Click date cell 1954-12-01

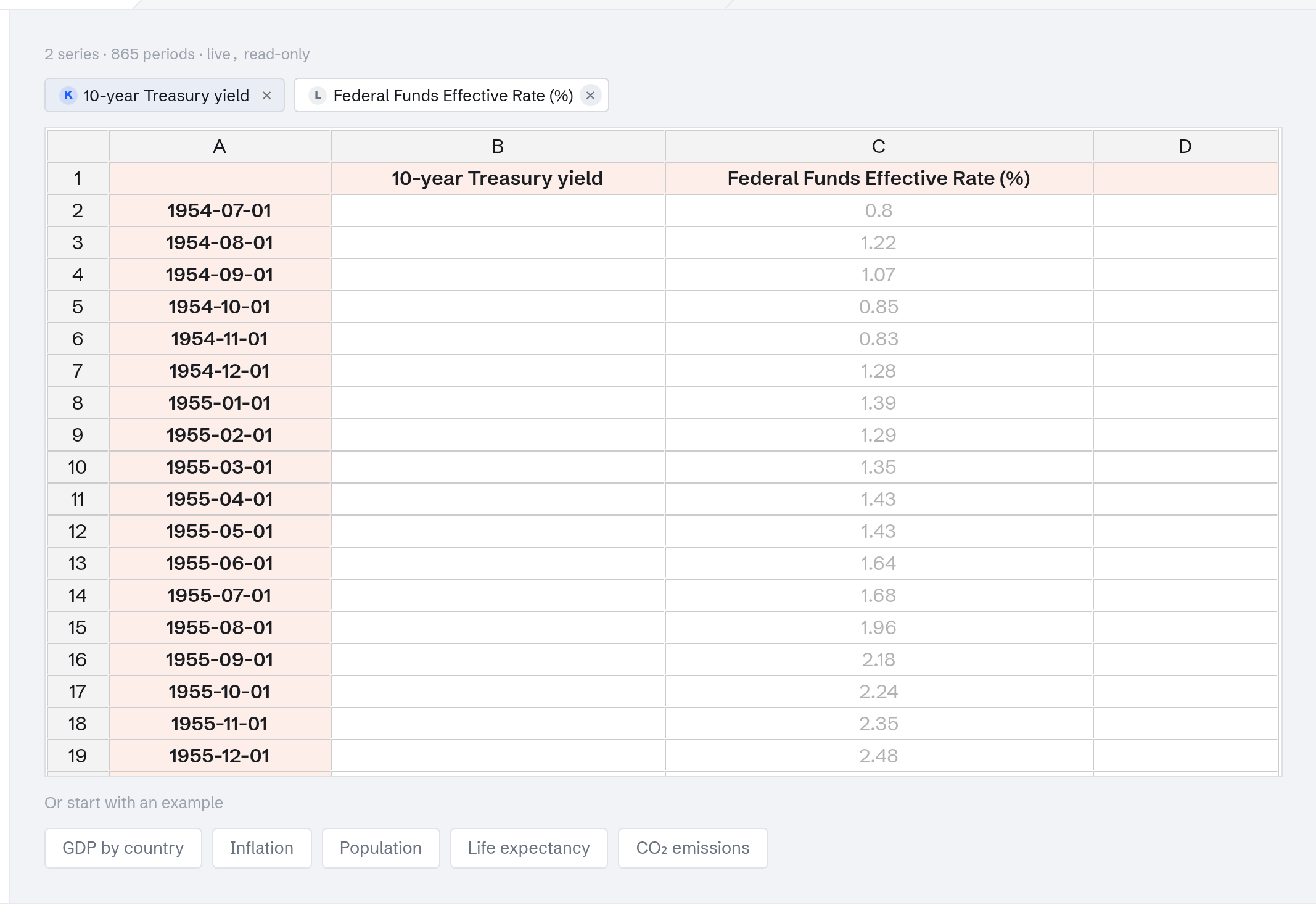[220, 371]
